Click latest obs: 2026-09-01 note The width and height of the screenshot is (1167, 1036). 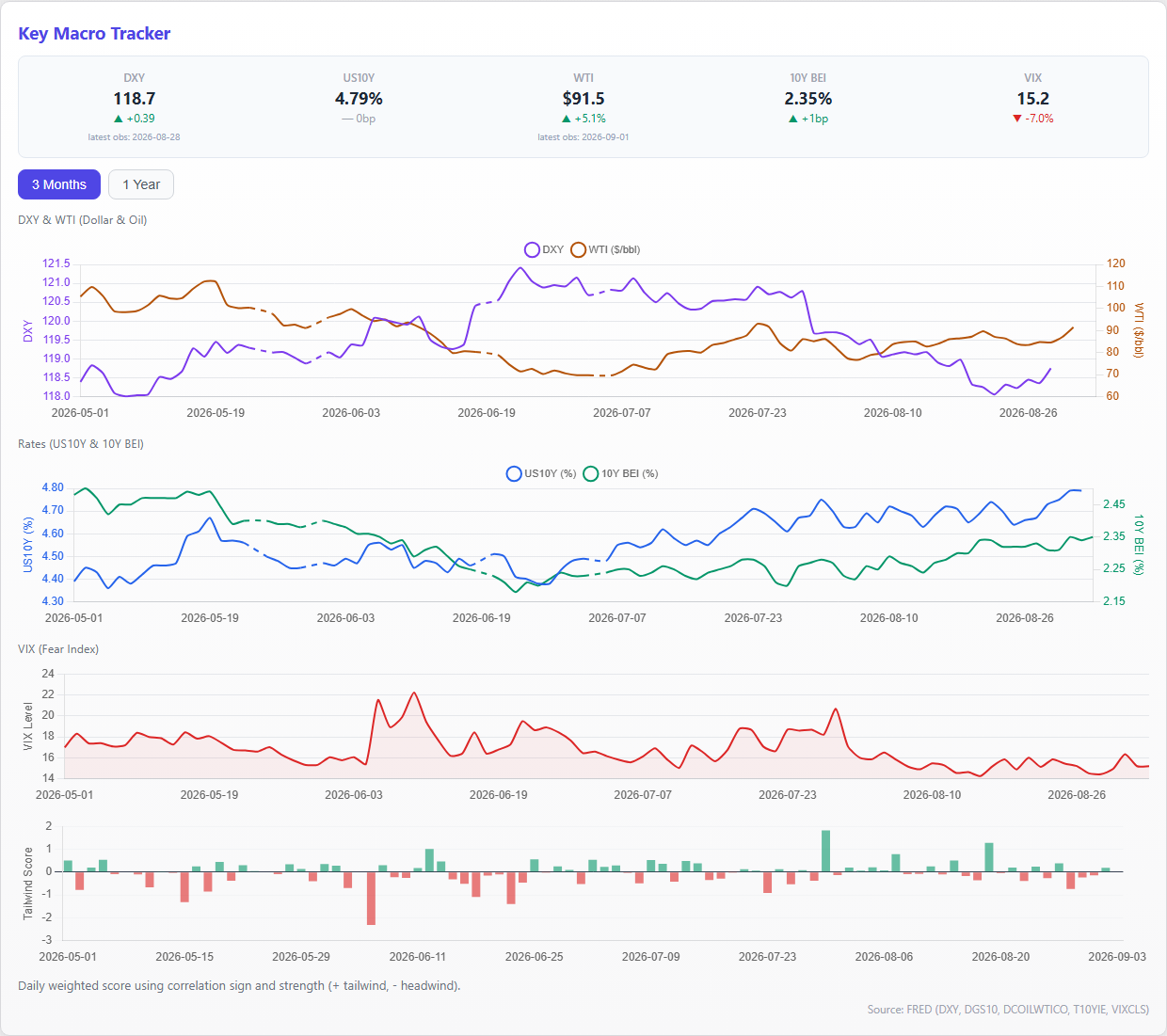coord(583,137)
